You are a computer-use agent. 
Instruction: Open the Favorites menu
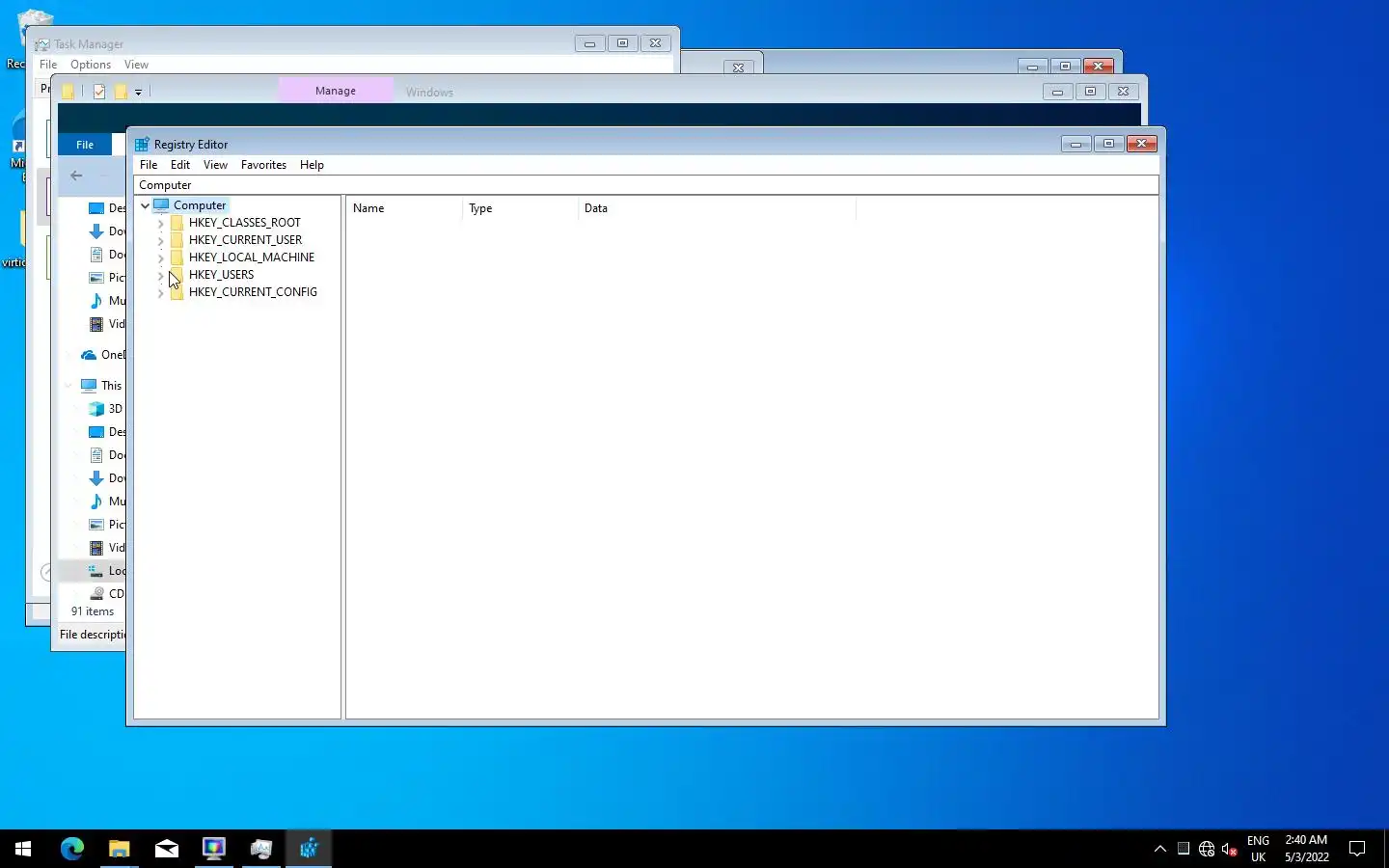point(263,165)
